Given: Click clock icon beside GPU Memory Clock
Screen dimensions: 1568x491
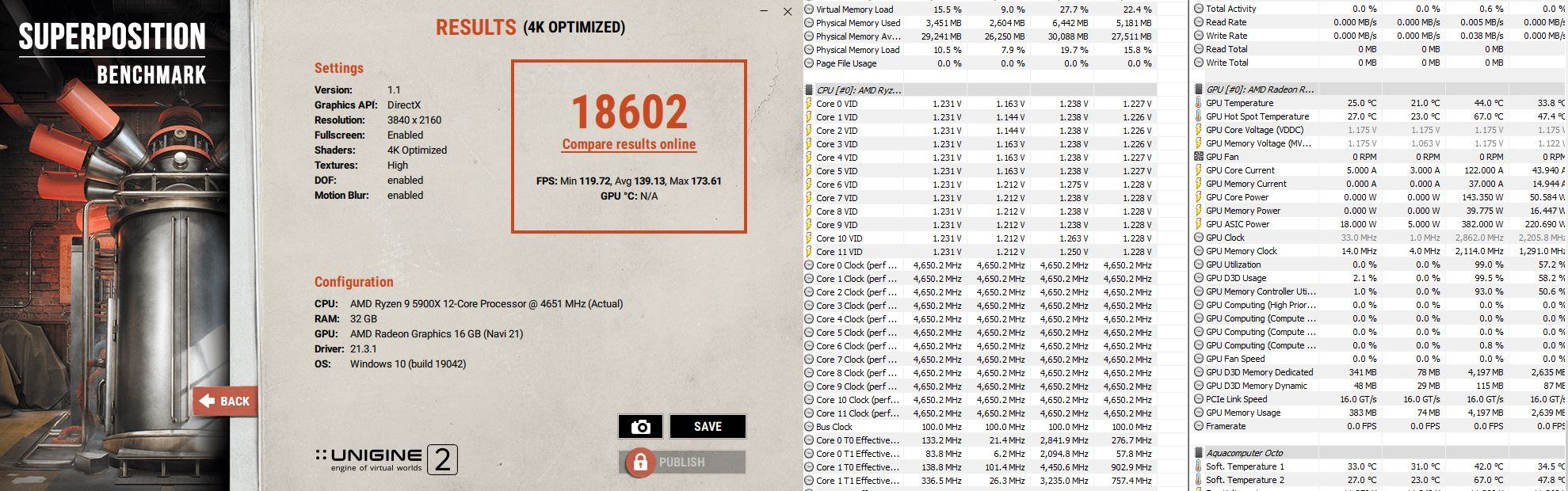Looking at the screenshot, I should pos(1199,251).
